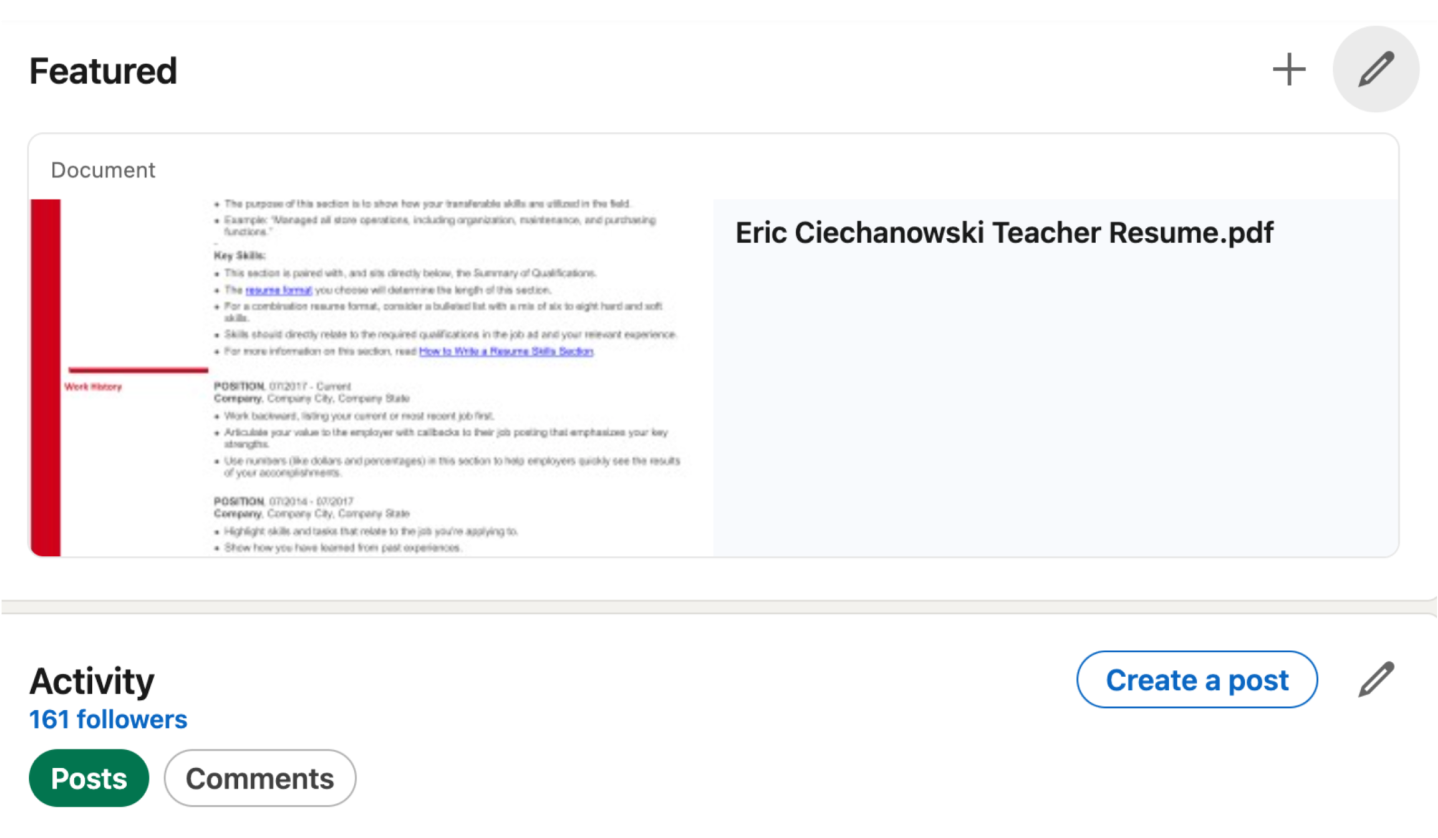Click the Key Skills heading in preview
Viewport: 1438px width, 838px height.
(x=239, y=256)
